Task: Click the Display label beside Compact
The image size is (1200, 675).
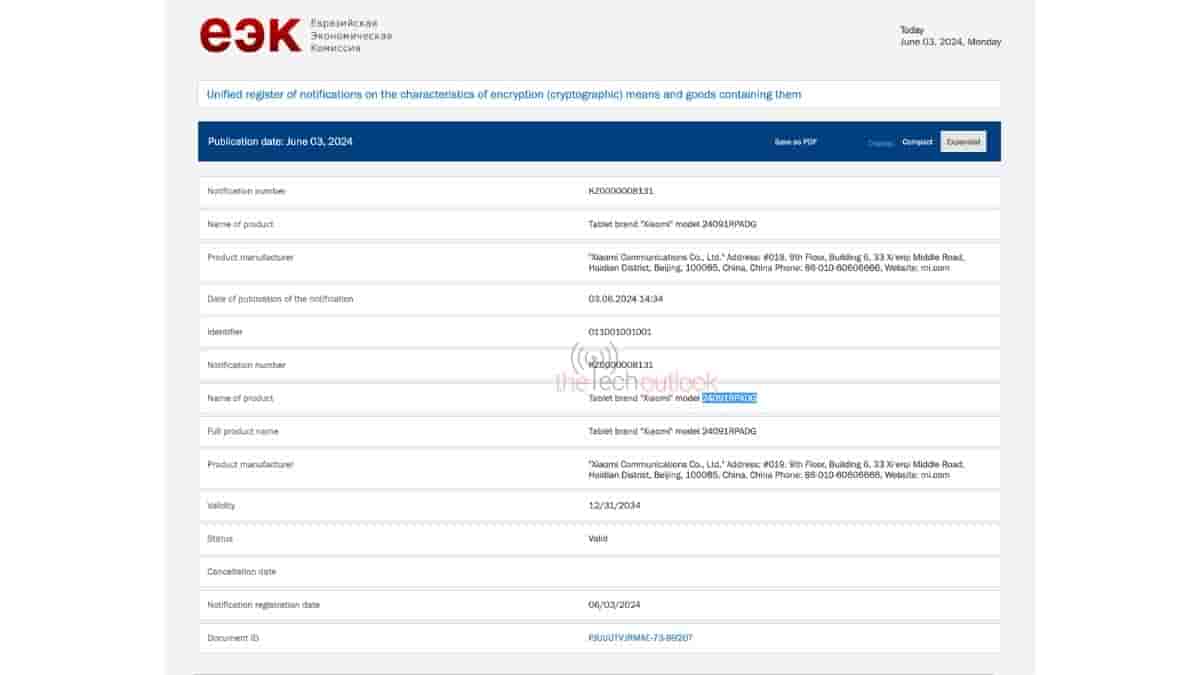Action: (880, 143)
